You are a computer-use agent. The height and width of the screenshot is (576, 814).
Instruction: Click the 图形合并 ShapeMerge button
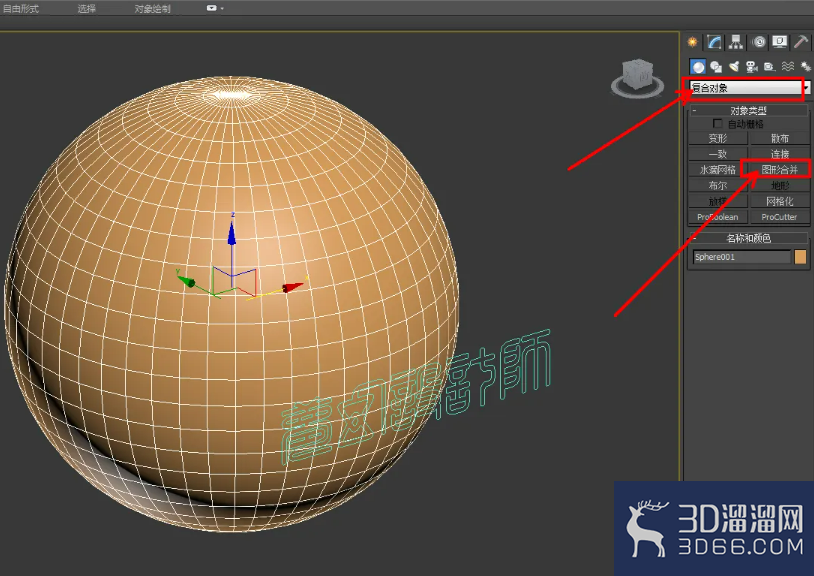coord(779,169)
